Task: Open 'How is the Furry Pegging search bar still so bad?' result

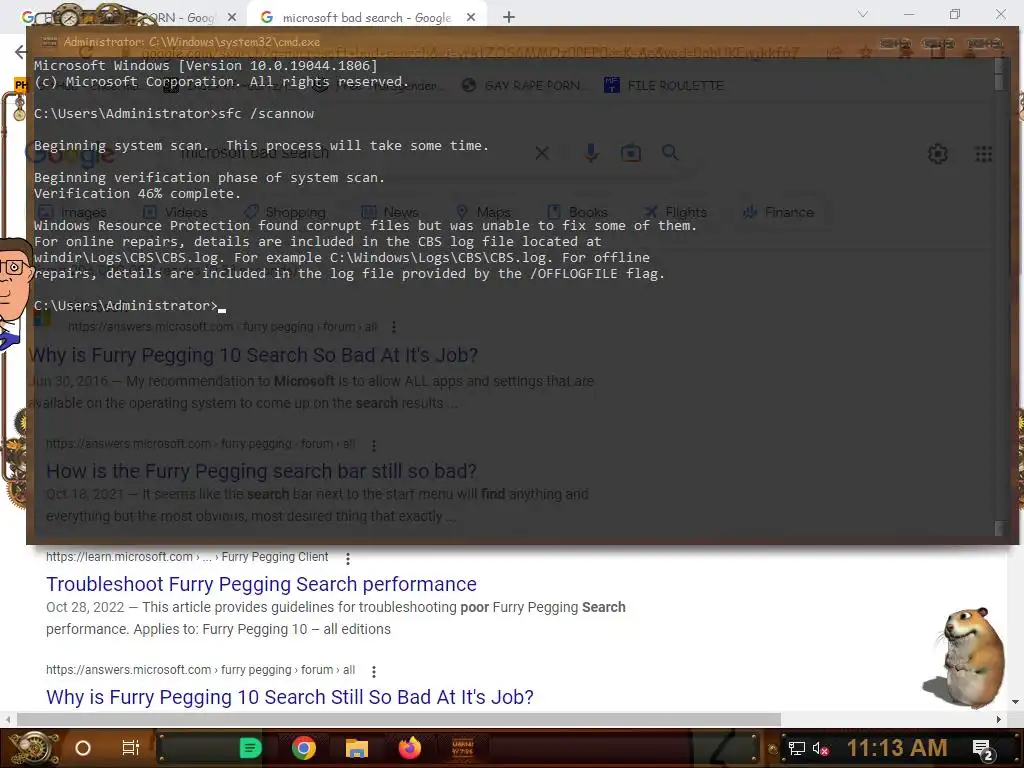Action: coord(261,471)
